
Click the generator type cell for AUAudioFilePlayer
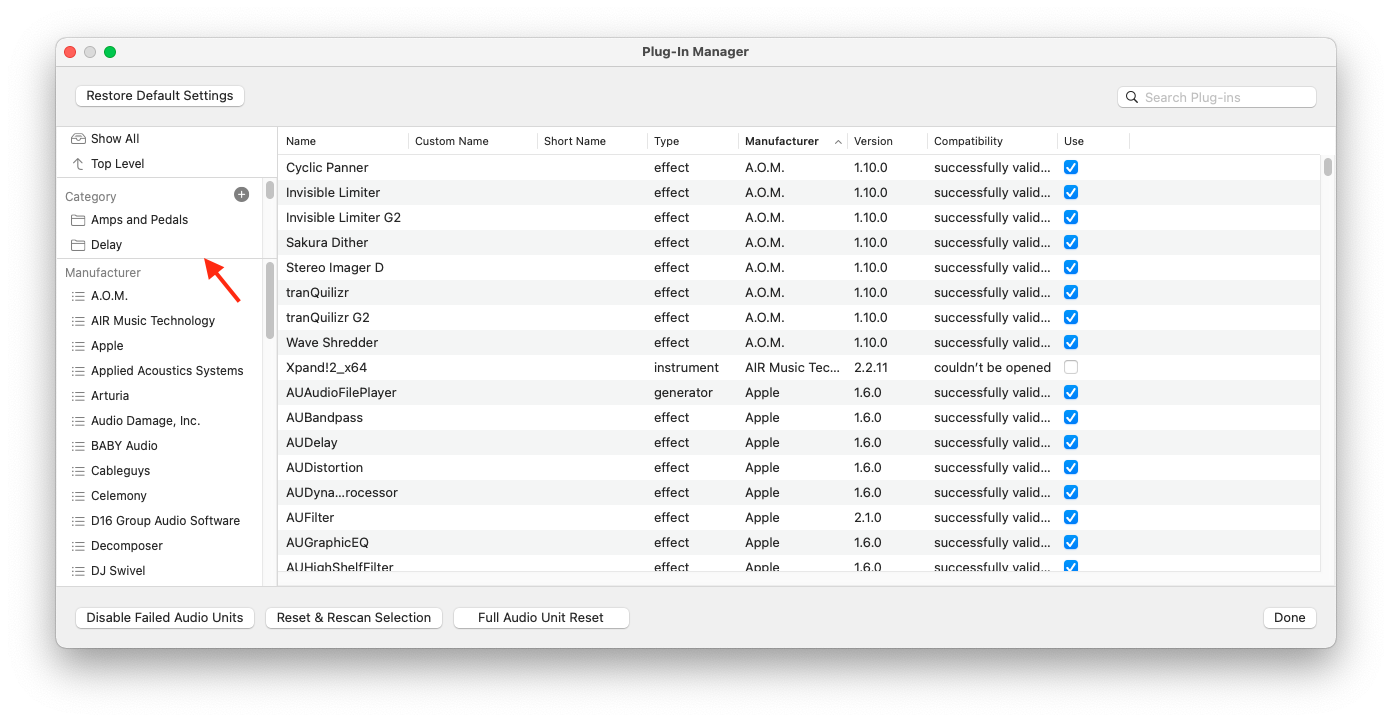(683, 392)
